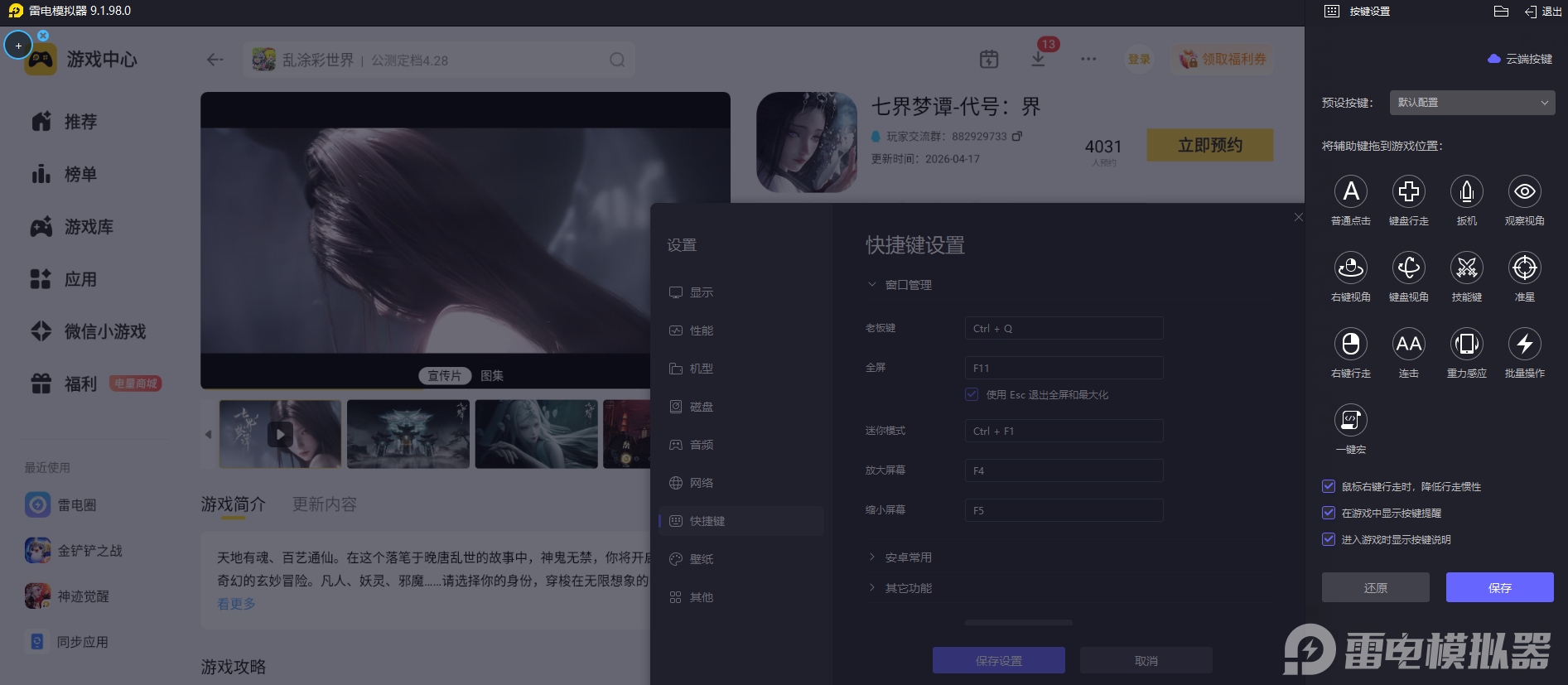
Task: Uncheck 在游戏中显示按键提醒 option
Action: (1329, 514)
